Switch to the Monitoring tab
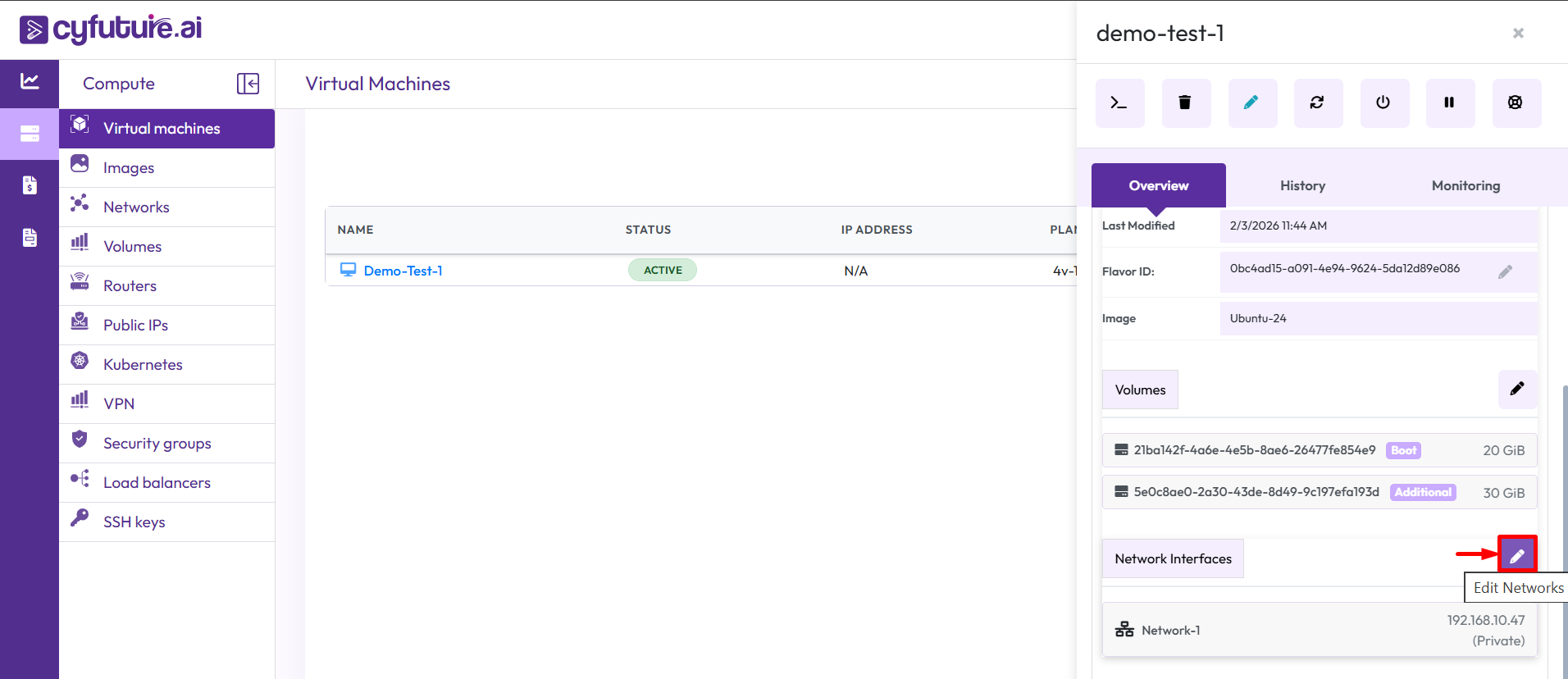The image size is (1568, 679). click(x=1465, y=185)
